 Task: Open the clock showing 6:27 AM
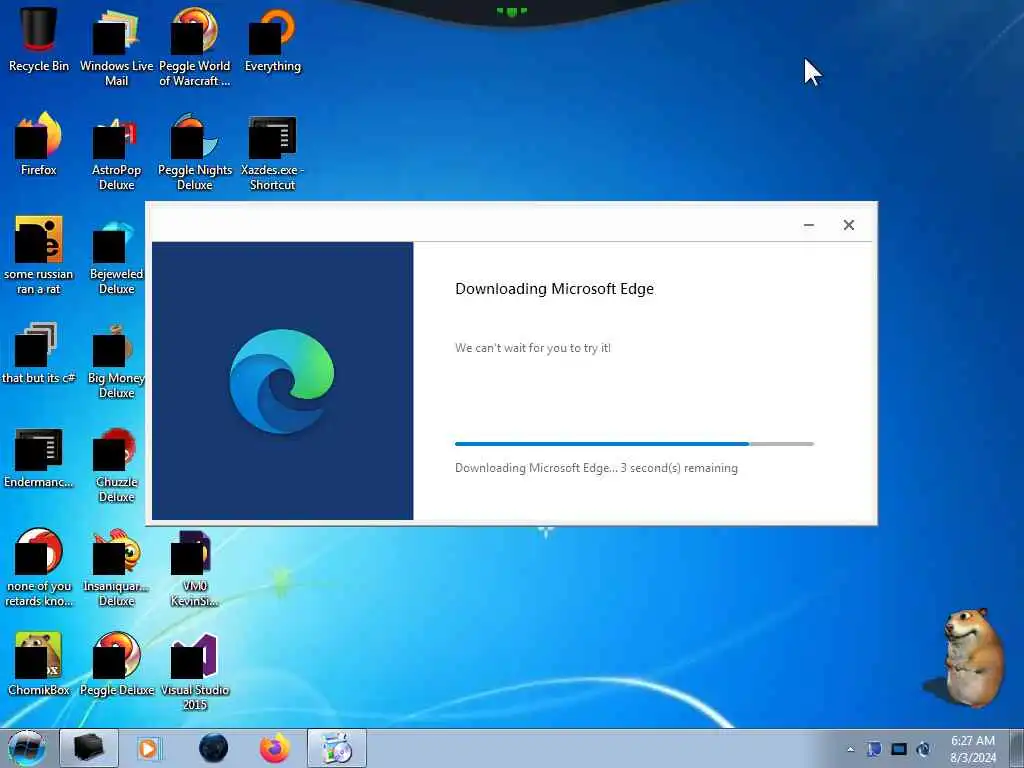[x=973, y=749]
